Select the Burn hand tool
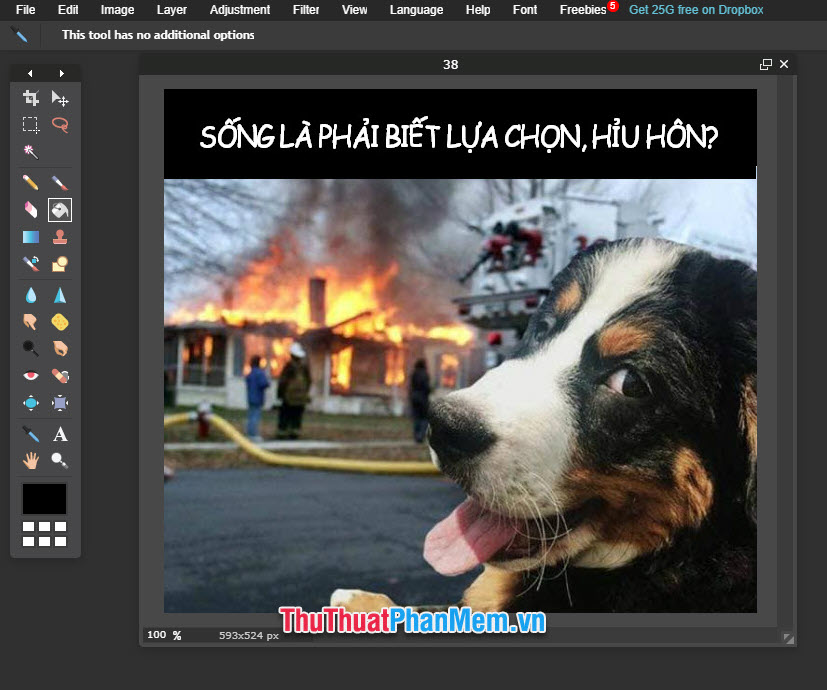Viewport: 827px width, 690px height. pos(60,348)
